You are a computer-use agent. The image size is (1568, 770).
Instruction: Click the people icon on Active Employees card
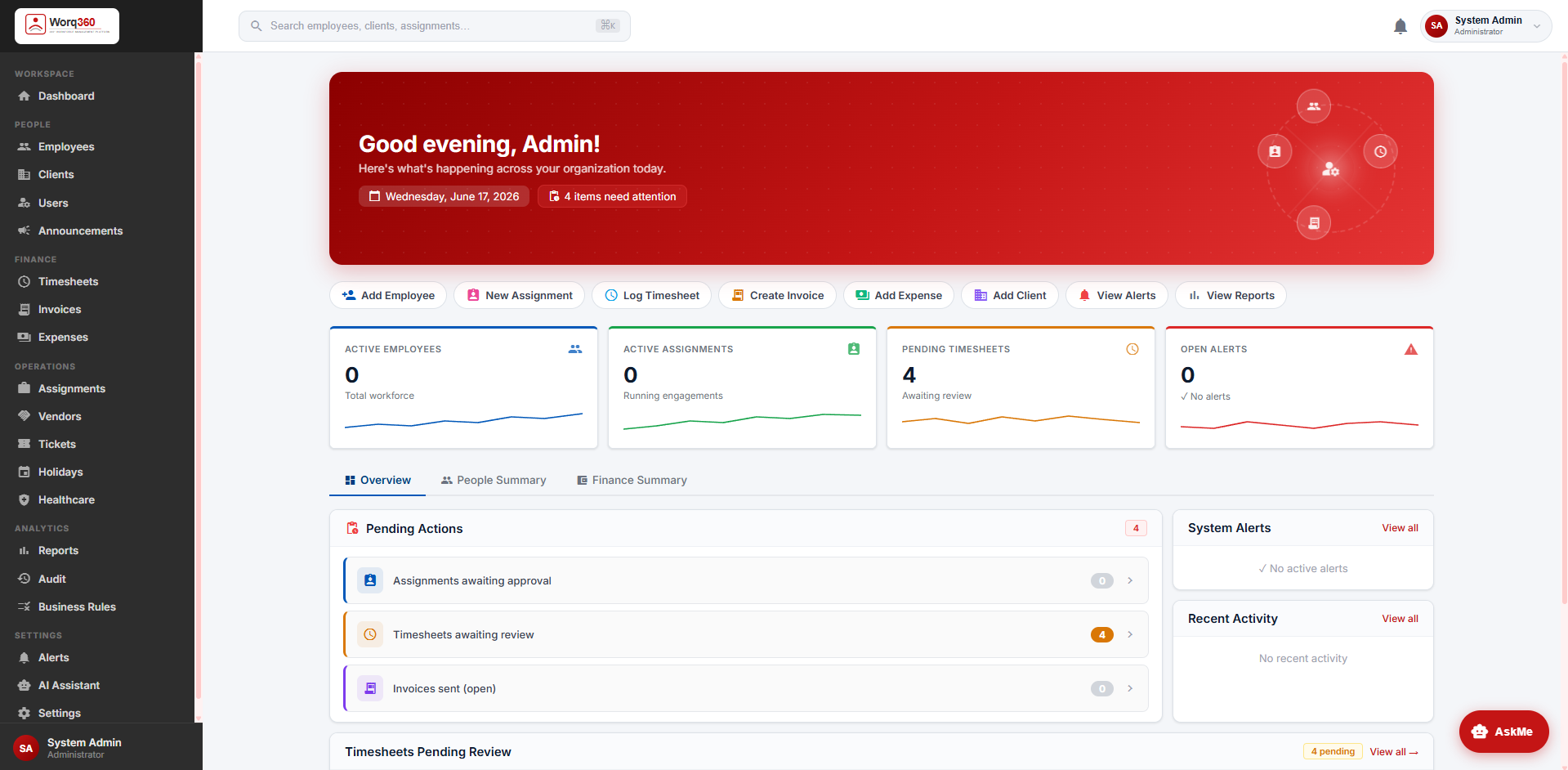[575, 349]
